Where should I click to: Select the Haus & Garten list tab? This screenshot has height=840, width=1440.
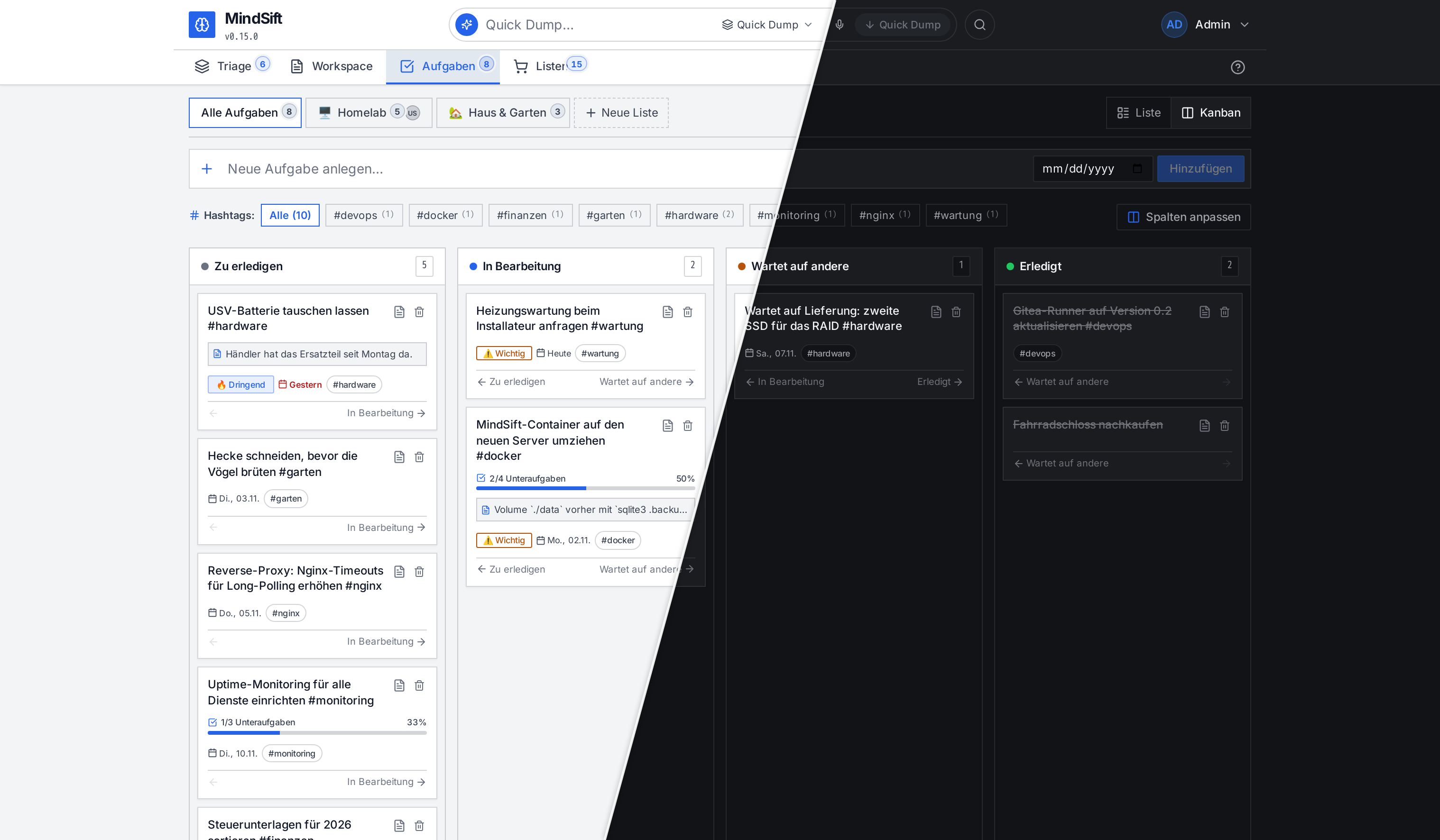(503, 112)
